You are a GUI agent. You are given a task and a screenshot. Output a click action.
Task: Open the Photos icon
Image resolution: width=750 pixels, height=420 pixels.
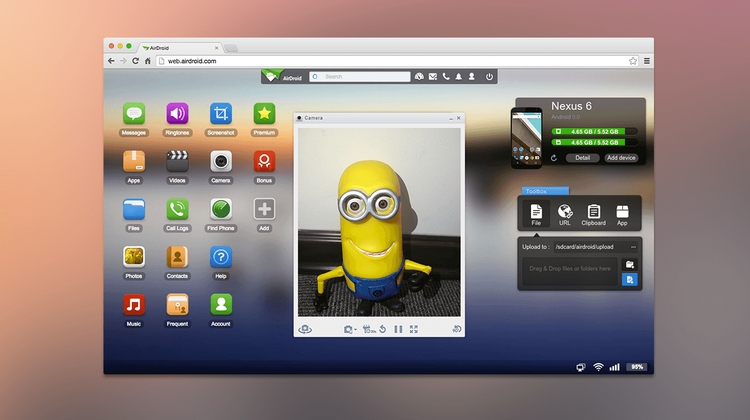[134, 257]
